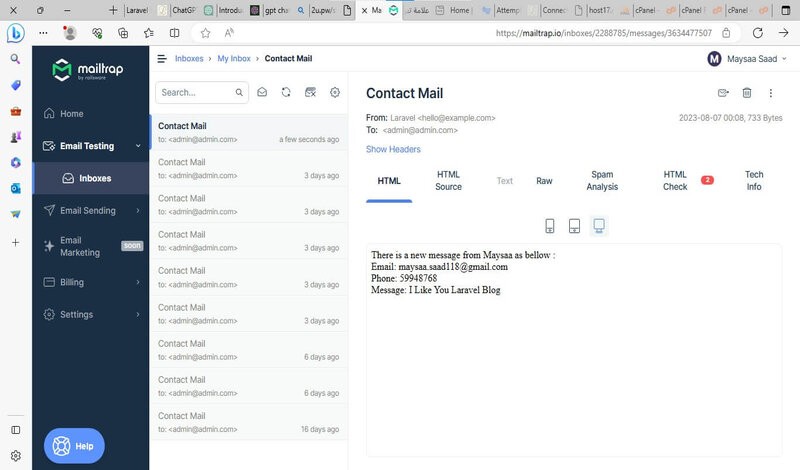
Task: Open the Edge sidebar shopping tag icon
Action: pyautogui.click(x=15, y=85)
